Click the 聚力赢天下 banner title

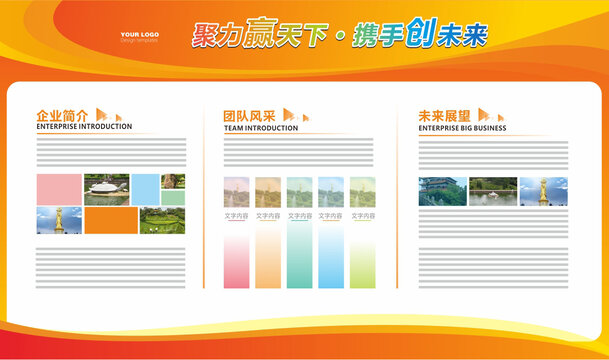pos(260,34)
